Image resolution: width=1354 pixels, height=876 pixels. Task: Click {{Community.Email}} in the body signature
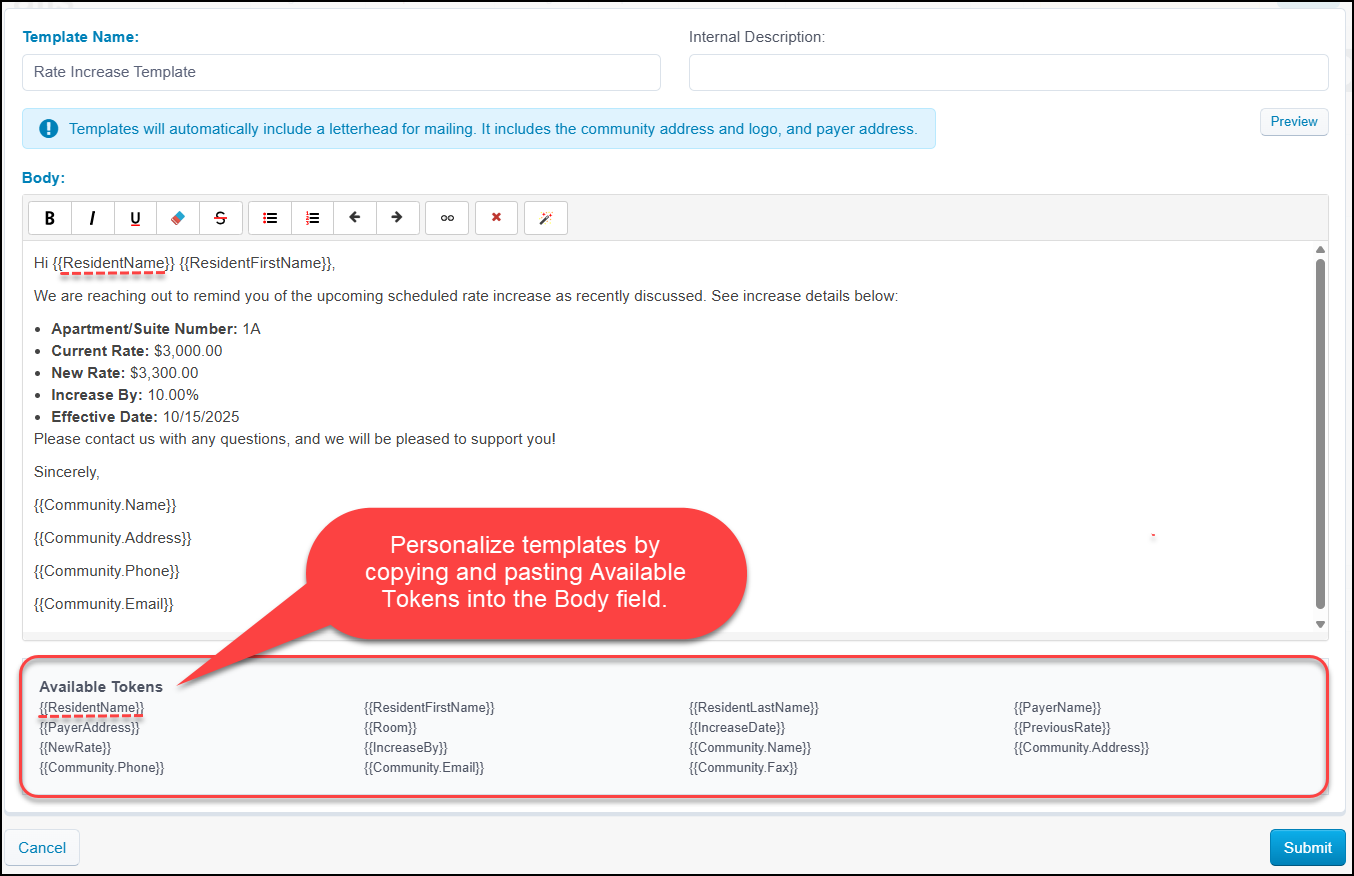[104, 604]
